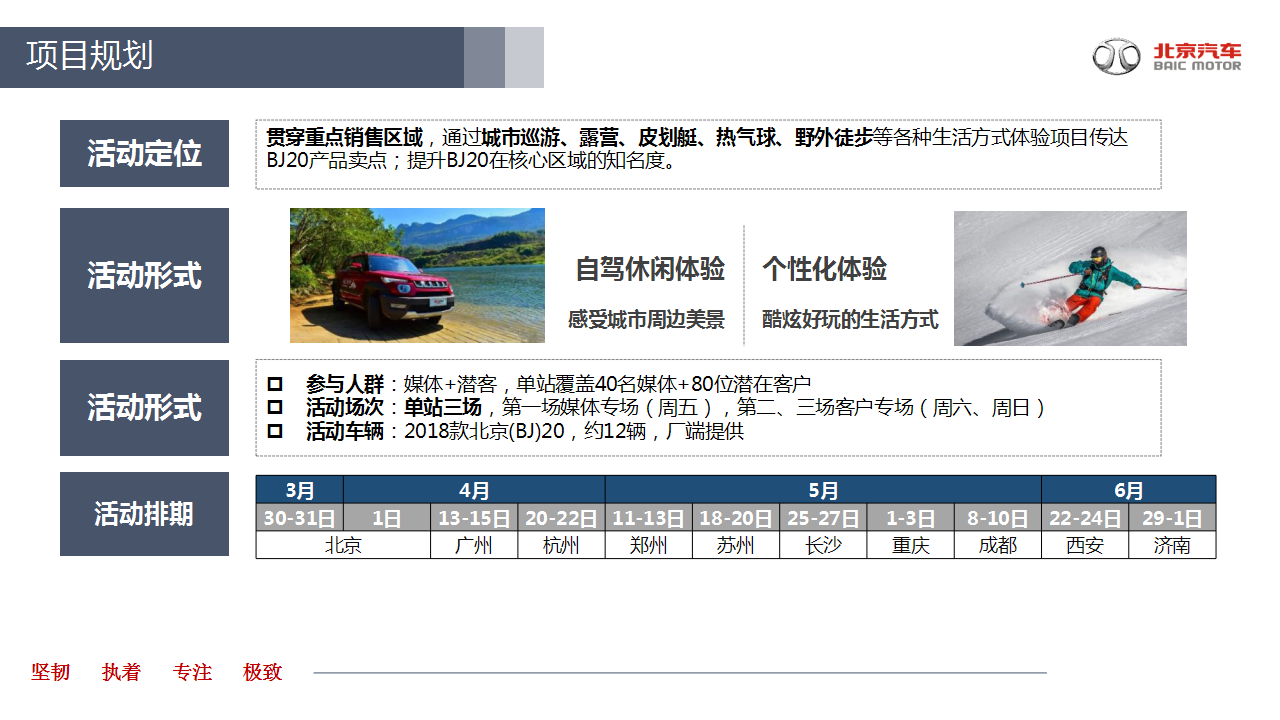Click the 贯穿重点销售区域 description text
The width and height of the screenshot is (1280, 720).
click(x=697, y=149)
